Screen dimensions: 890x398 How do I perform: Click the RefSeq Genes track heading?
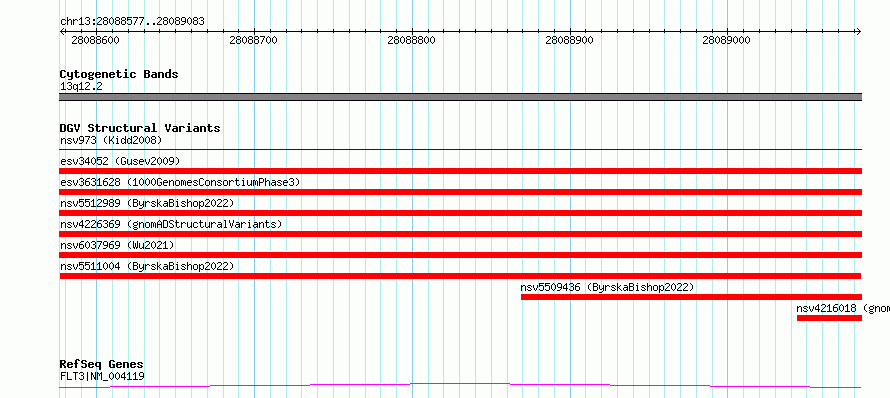(x=102, y=364)
